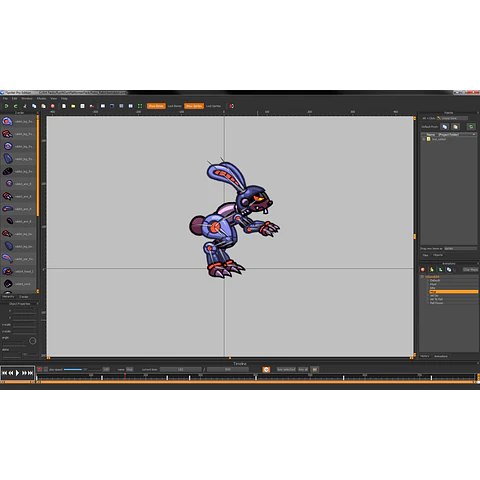Refresh the Palette with the green arrows icon
This screenshot has width=480, height=480.
click(x=471, y=127)
